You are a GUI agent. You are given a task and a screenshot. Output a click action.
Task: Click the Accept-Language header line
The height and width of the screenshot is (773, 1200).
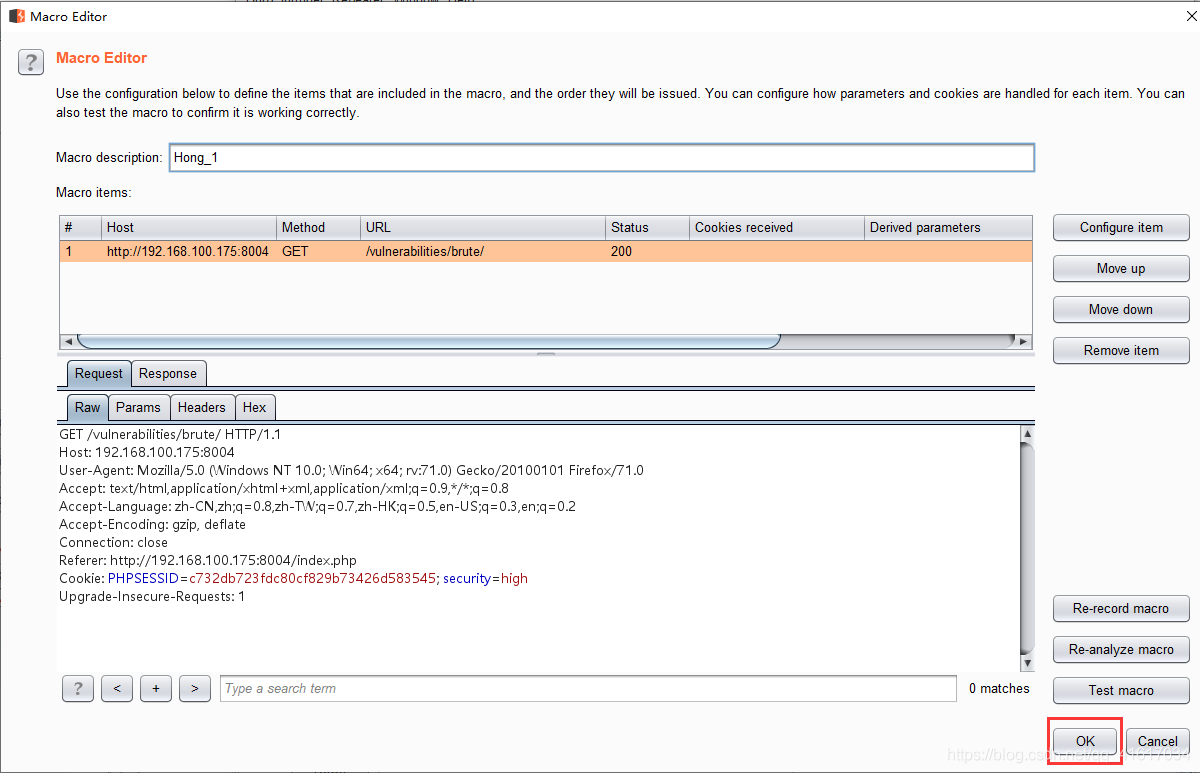point(317,506)
